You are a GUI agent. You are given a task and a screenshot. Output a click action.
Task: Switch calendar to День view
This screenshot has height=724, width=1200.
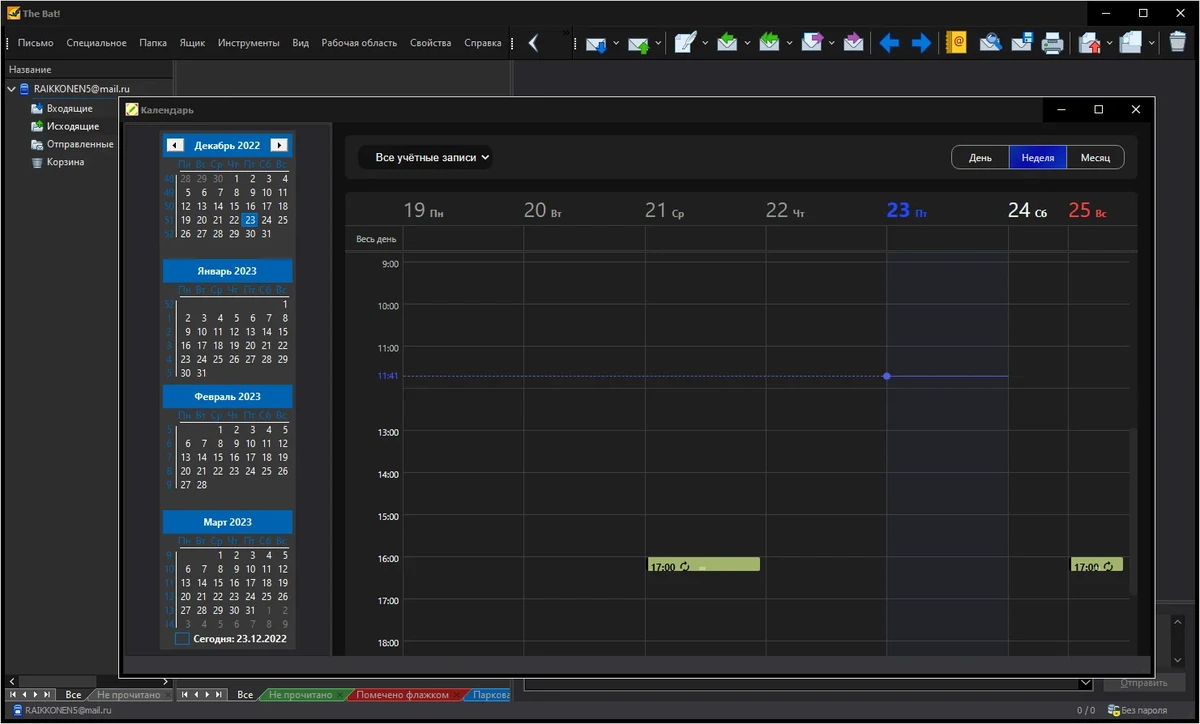(980, 158)
